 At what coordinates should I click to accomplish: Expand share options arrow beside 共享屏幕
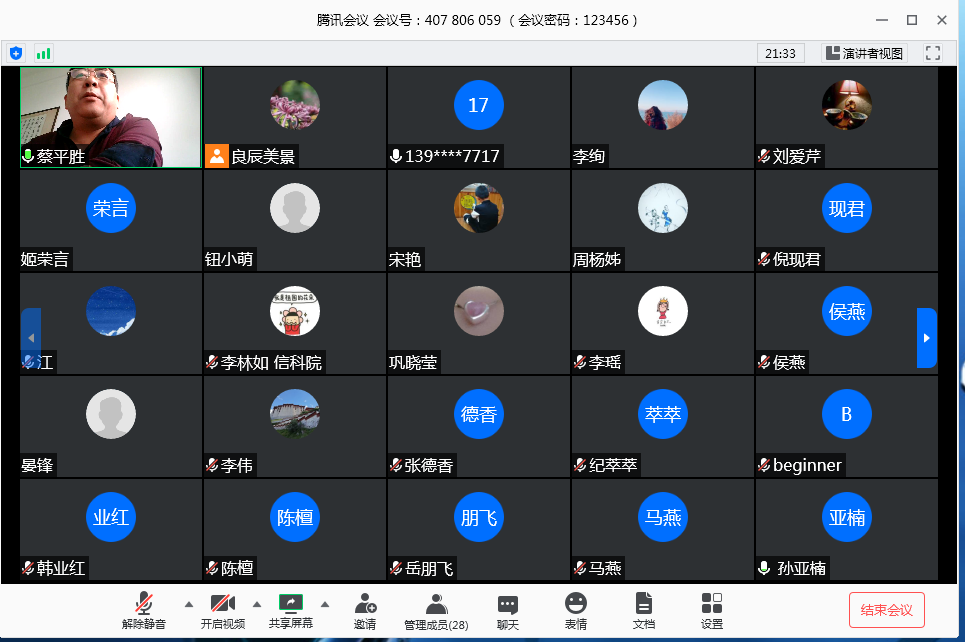(324, 604)
